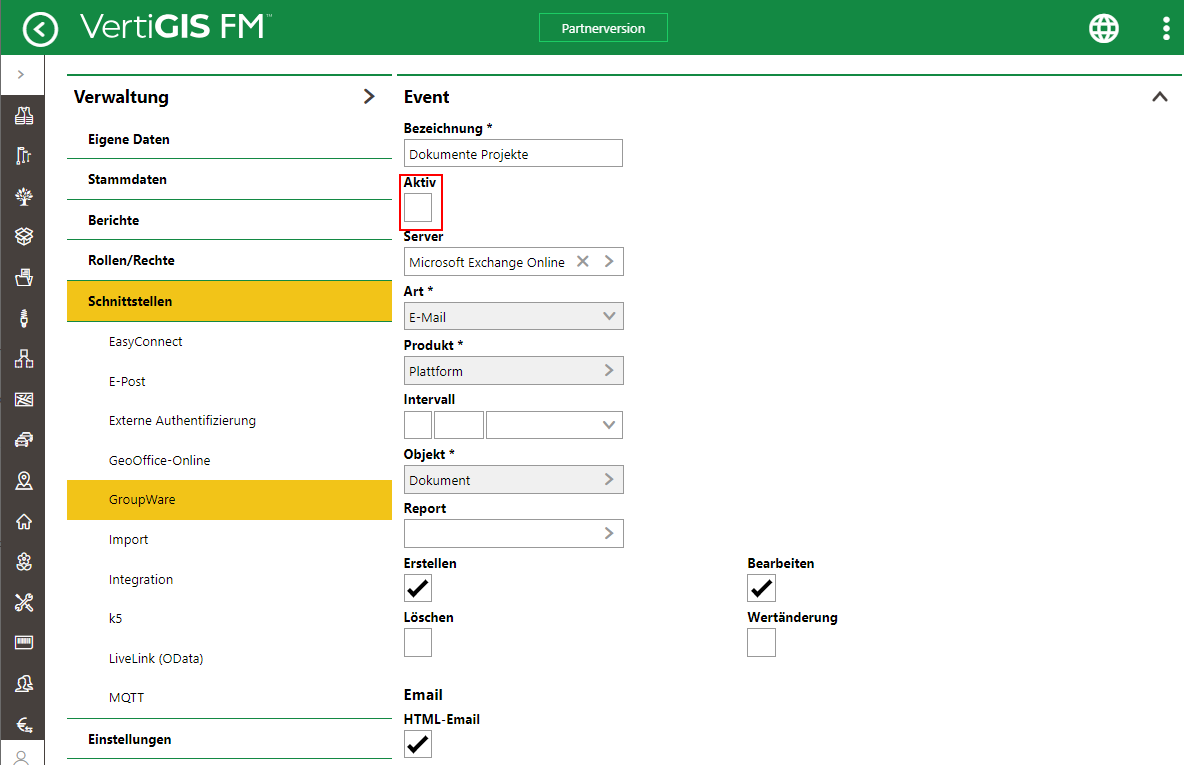This screenshot has height=765, width=1184.
Task: Select LiveLink (OData) entry
Action: (x=156, y=659)
